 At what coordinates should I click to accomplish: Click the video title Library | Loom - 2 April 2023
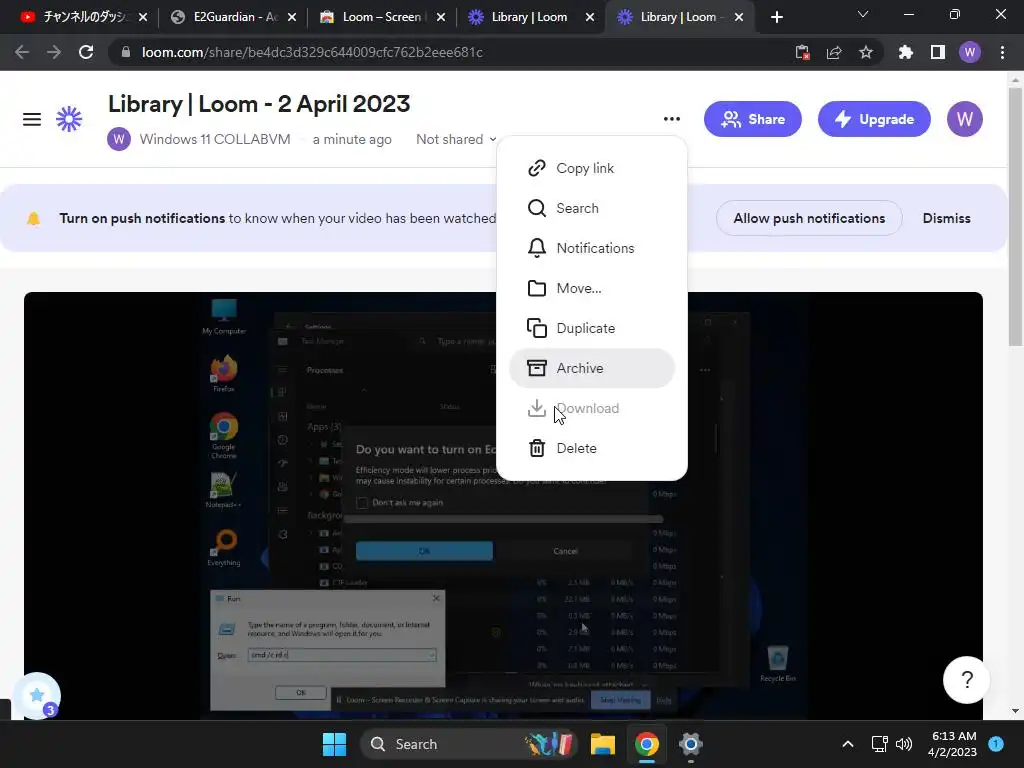pyautogui.click(x=259, y=104)
